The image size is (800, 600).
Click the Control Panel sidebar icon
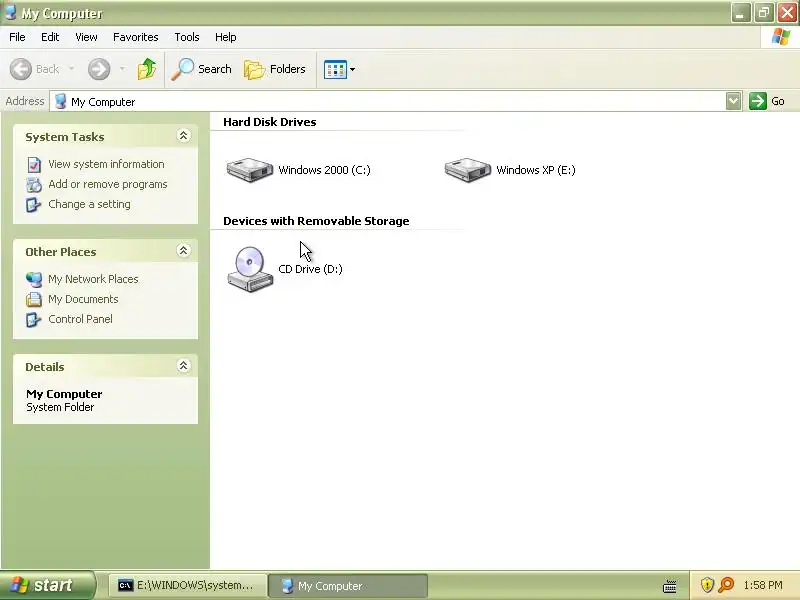34,319
